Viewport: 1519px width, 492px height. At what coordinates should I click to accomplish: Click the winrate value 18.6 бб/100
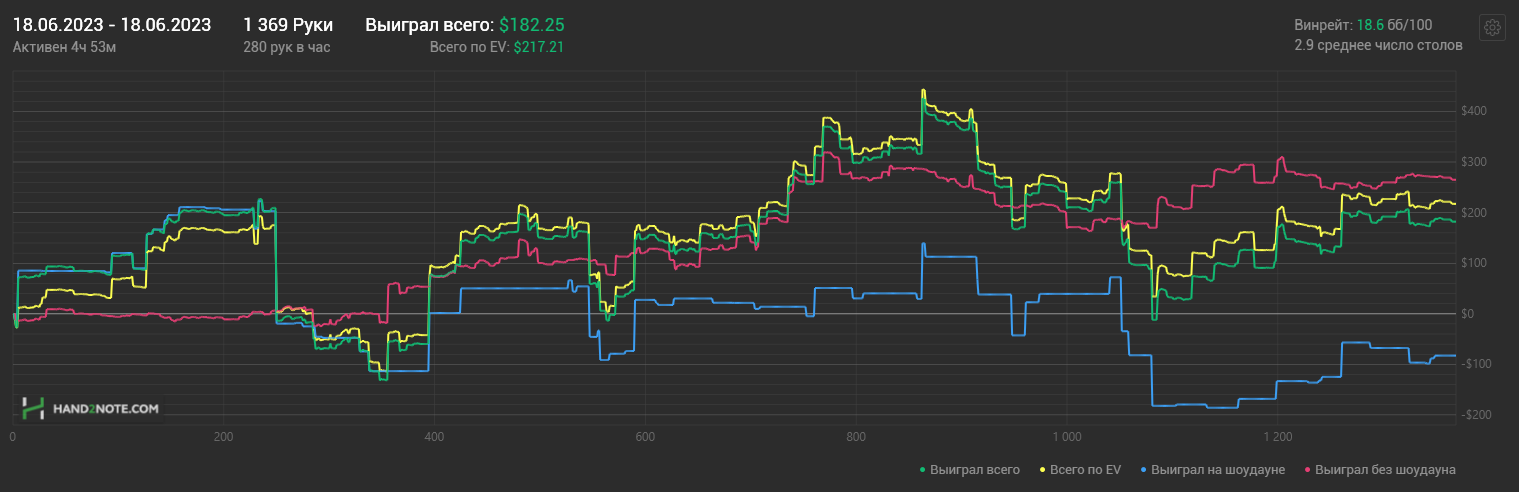(1394, 25)
